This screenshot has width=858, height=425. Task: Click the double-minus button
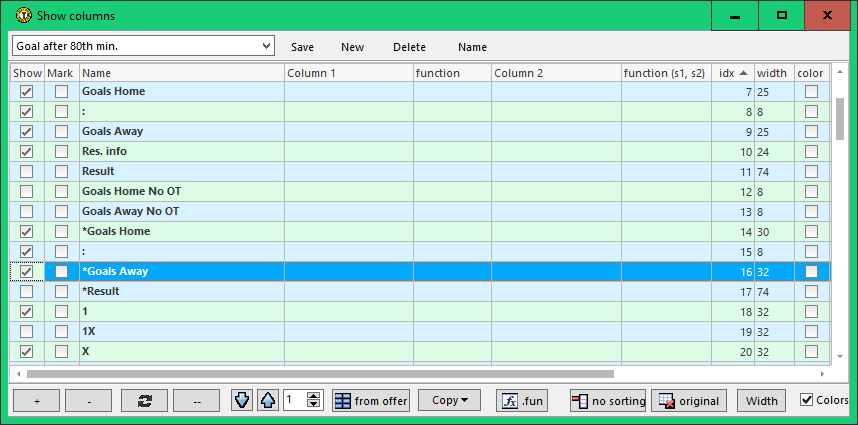[197, 401]
